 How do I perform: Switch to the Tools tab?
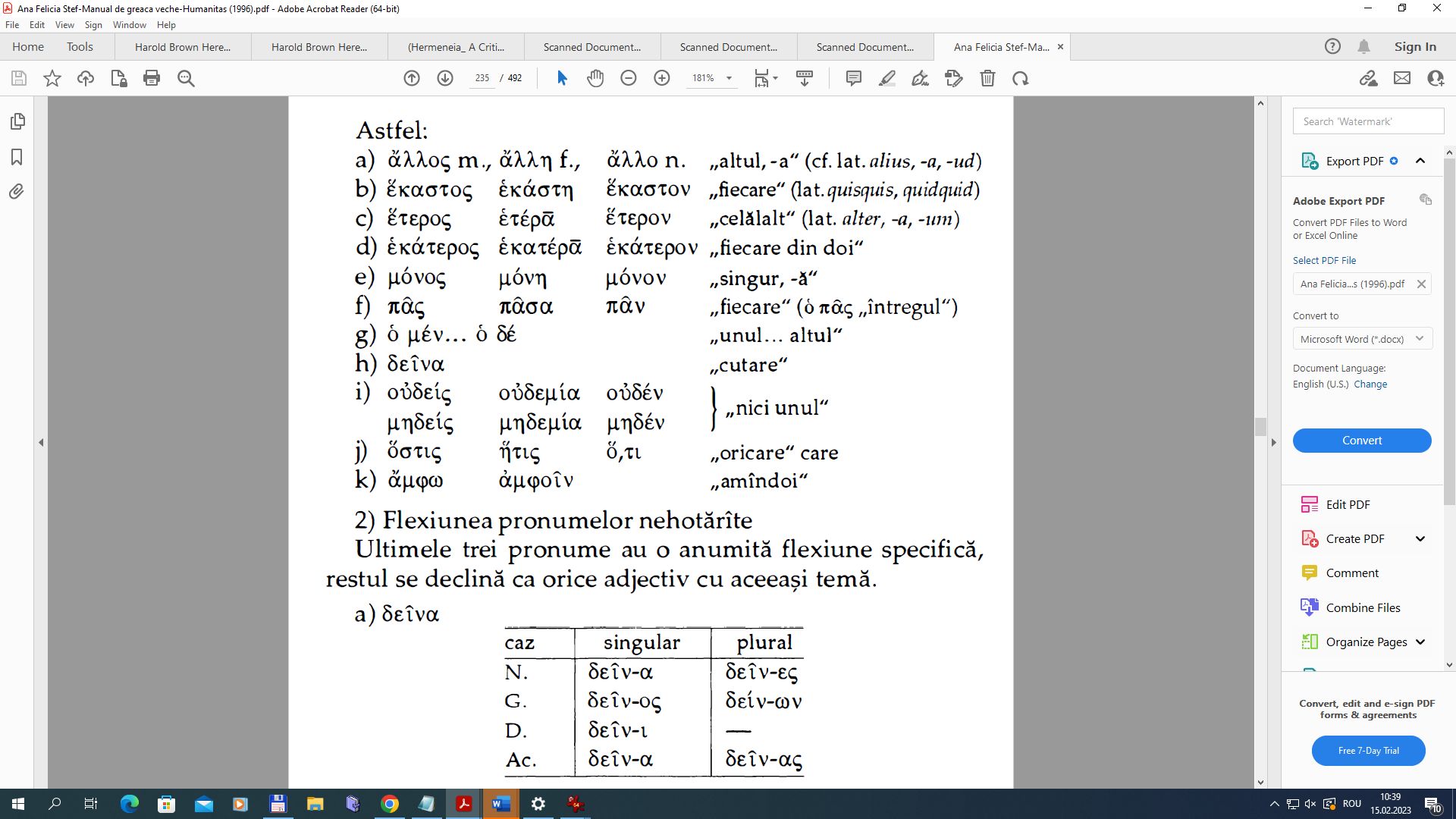[x=80, y=46]
